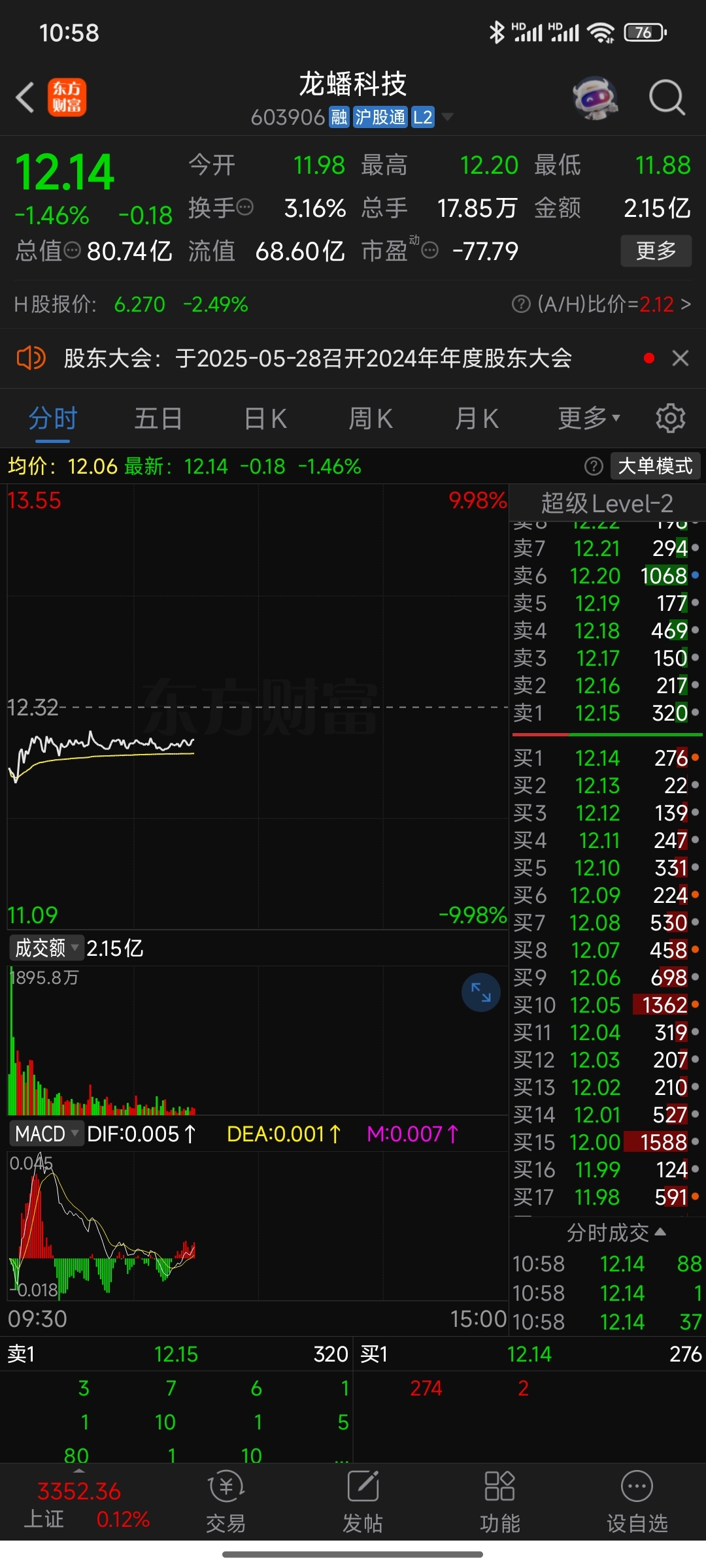Image resolution: width=706 pixels, height=1568 pixels.
Task: Open the 发帖 post icon
Action: (x=363, y=1501)
